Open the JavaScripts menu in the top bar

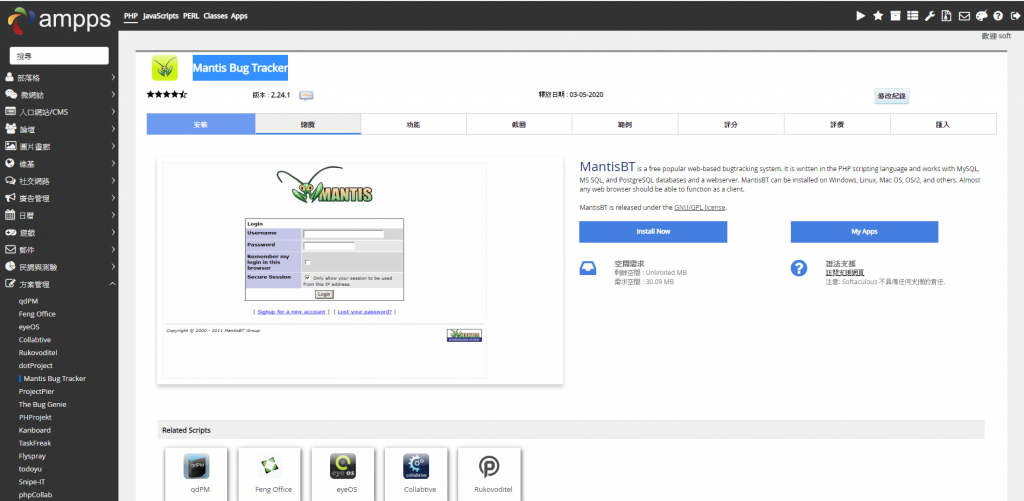(161, 16)
